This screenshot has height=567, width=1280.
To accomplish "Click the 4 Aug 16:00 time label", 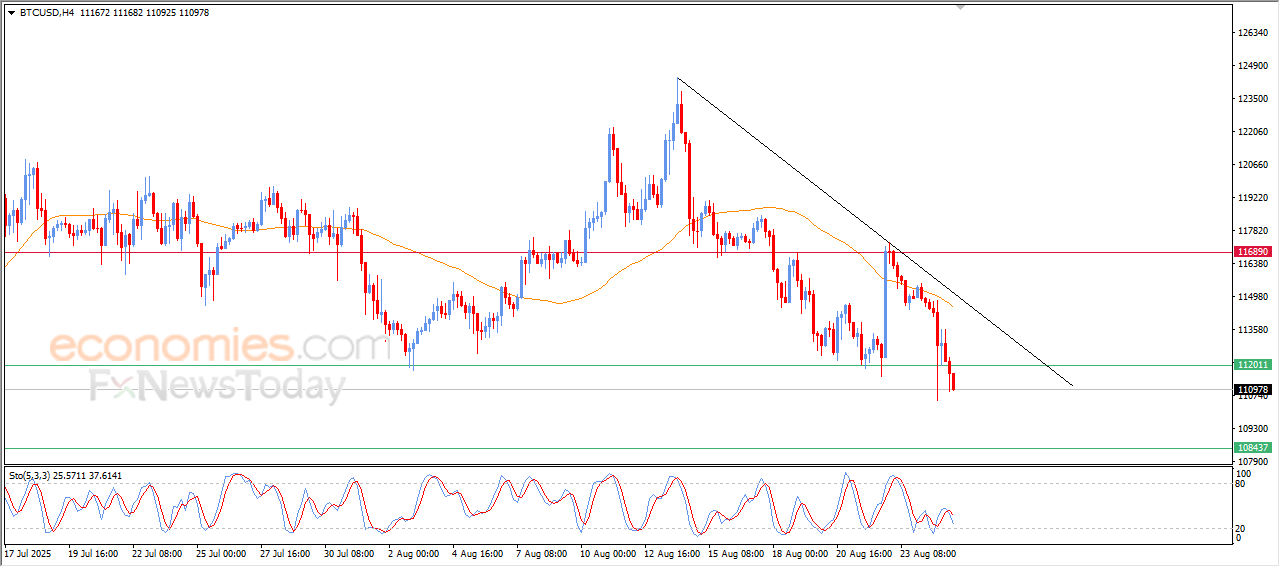I will [477, 553].
